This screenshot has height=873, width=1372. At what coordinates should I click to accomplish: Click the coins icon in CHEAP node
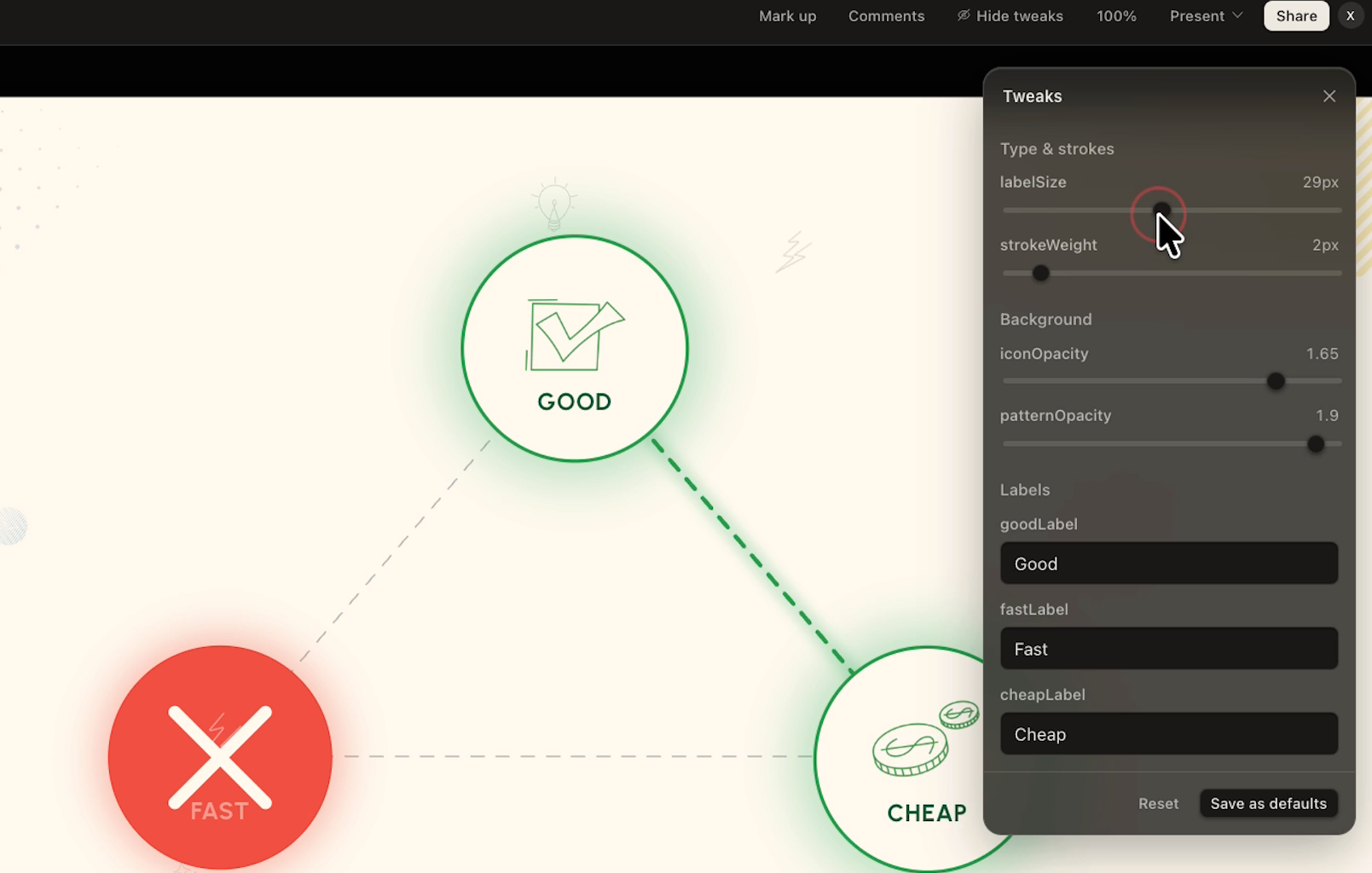click(925, 738)
